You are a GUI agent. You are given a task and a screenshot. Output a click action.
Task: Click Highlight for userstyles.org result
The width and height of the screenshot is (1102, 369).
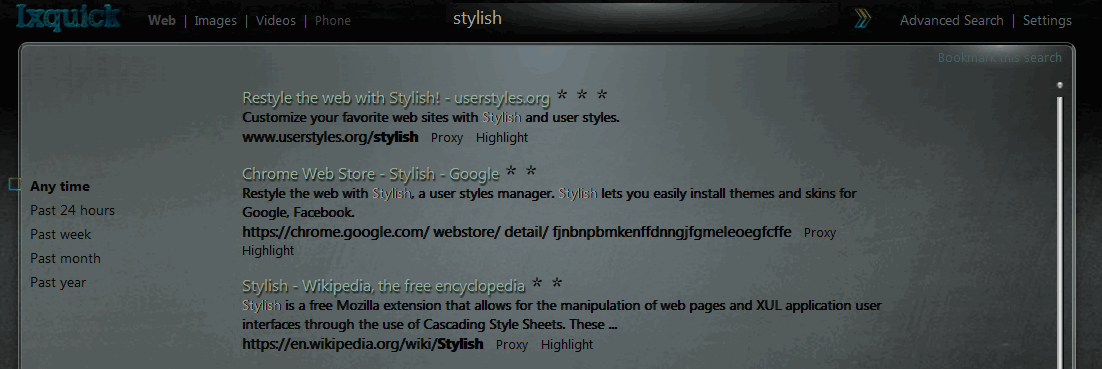[502, 138]
